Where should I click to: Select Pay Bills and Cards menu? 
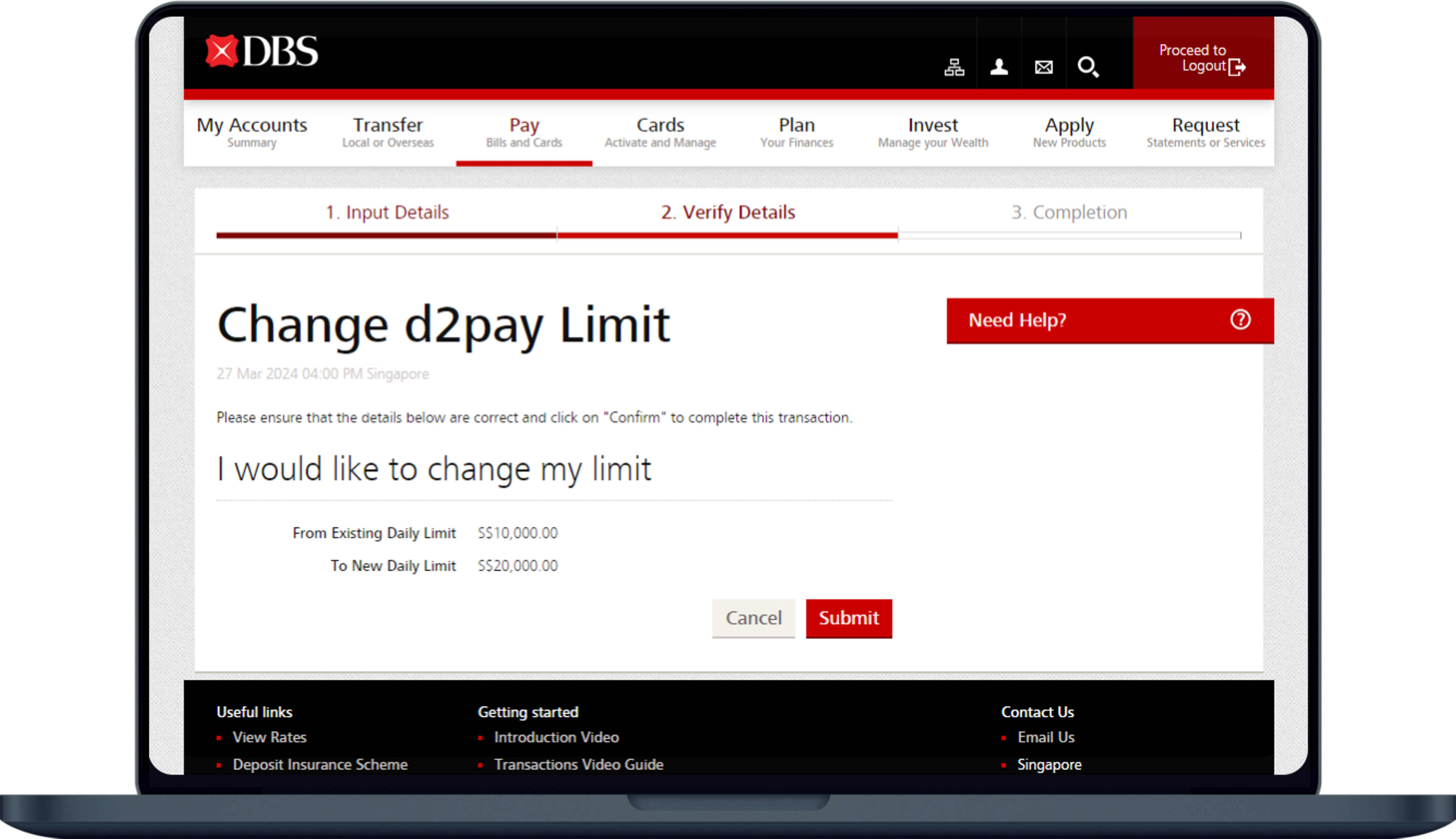coord(524,133)
